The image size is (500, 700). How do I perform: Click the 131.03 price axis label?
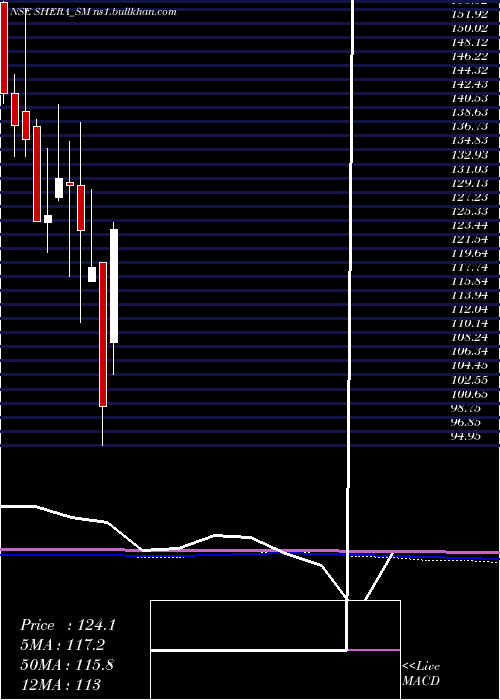point(469,169)
